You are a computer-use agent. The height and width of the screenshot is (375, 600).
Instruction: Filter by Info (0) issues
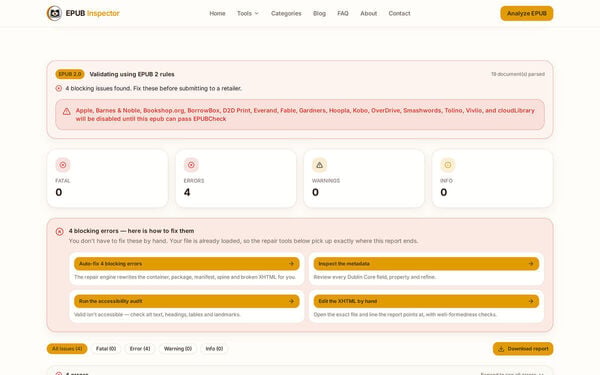pyautogui.click(x=214, y=349)
